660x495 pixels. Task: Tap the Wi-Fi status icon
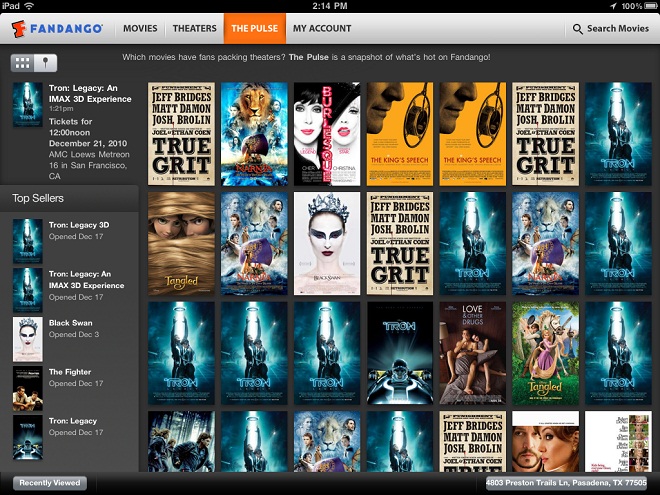point(29,6)
